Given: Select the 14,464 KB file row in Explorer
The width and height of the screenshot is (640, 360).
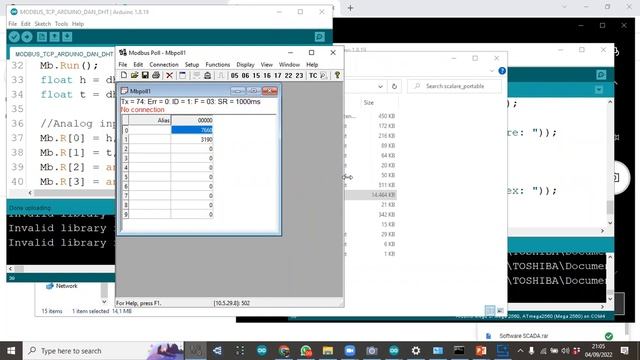Looking at the screenshot, I should pos(371,195).
